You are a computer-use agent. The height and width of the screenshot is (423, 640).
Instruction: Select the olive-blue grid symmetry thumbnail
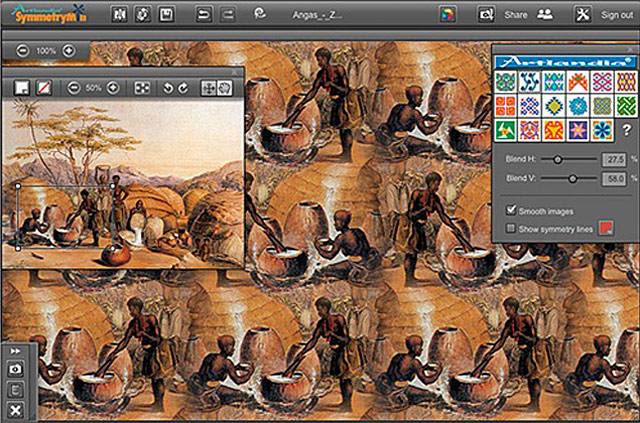(x=602, y=106)
